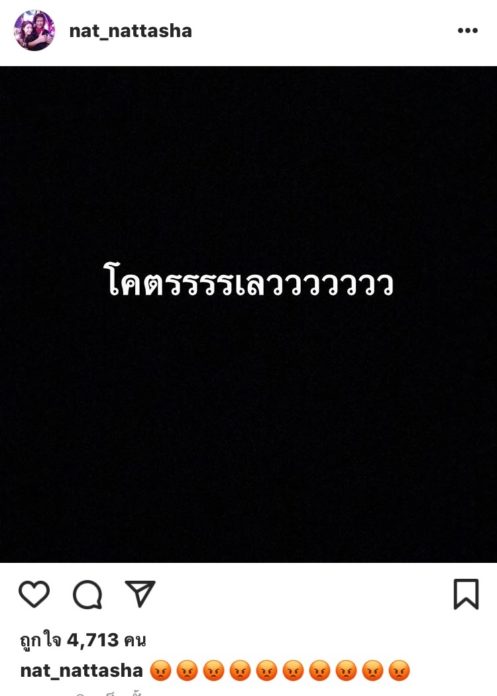Viewport: 497px width, 696px height.
Task: Click the fifth angry emoji in caption
Action: 267,671
